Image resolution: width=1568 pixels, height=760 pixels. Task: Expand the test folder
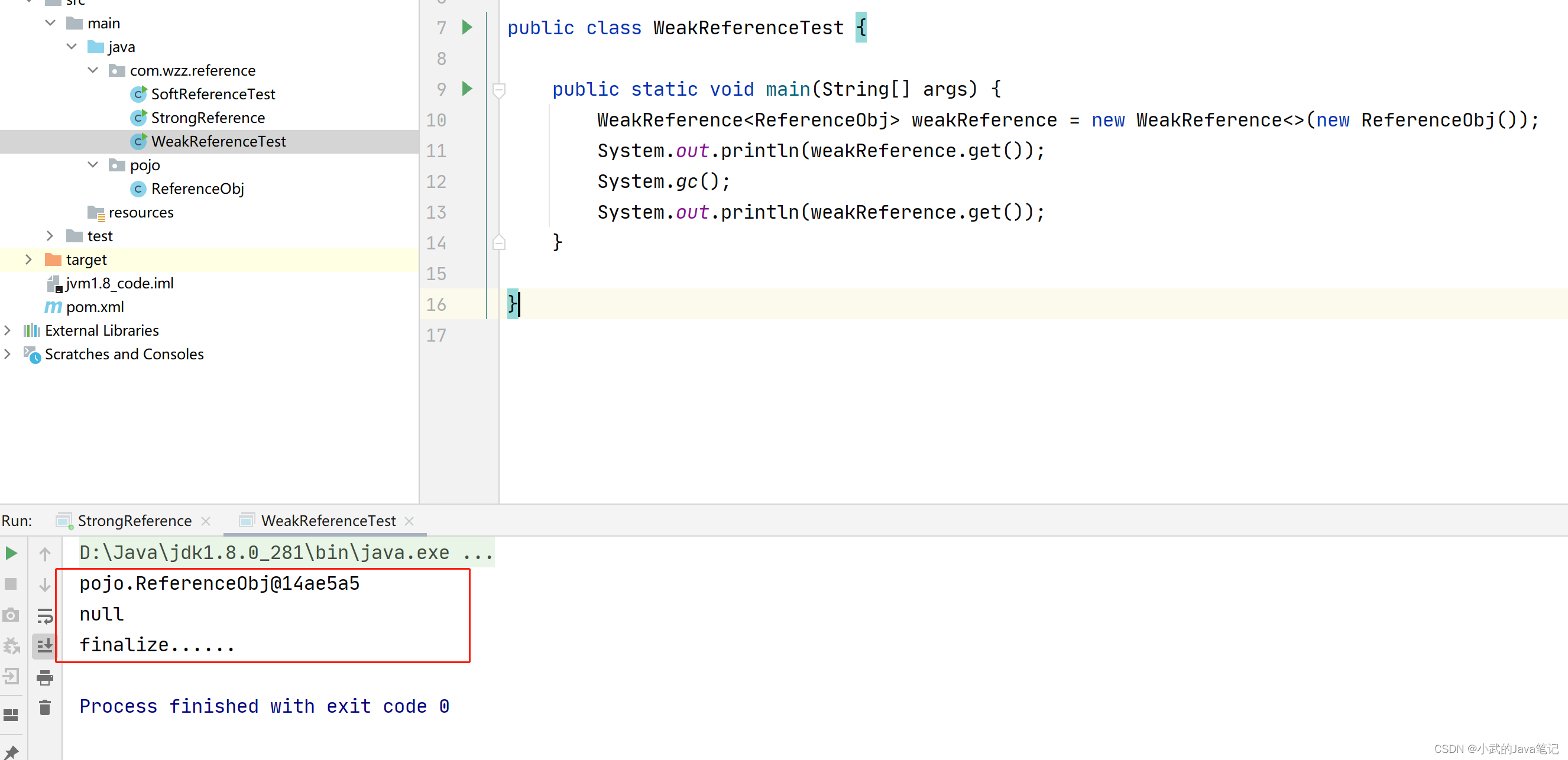[x=49, y=235]
